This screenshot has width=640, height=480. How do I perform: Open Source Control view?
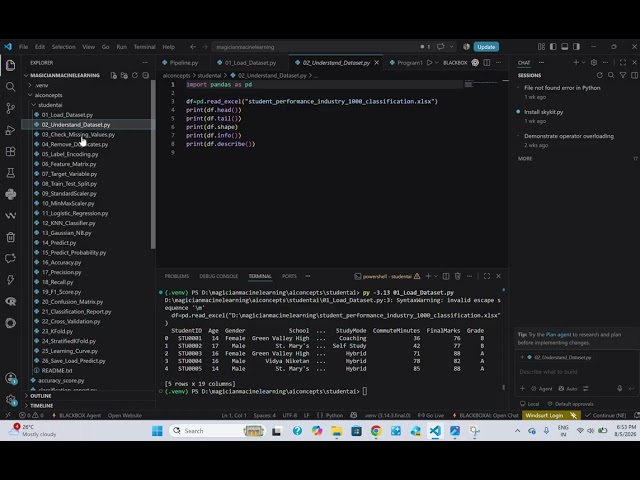(x=11, y=108)
